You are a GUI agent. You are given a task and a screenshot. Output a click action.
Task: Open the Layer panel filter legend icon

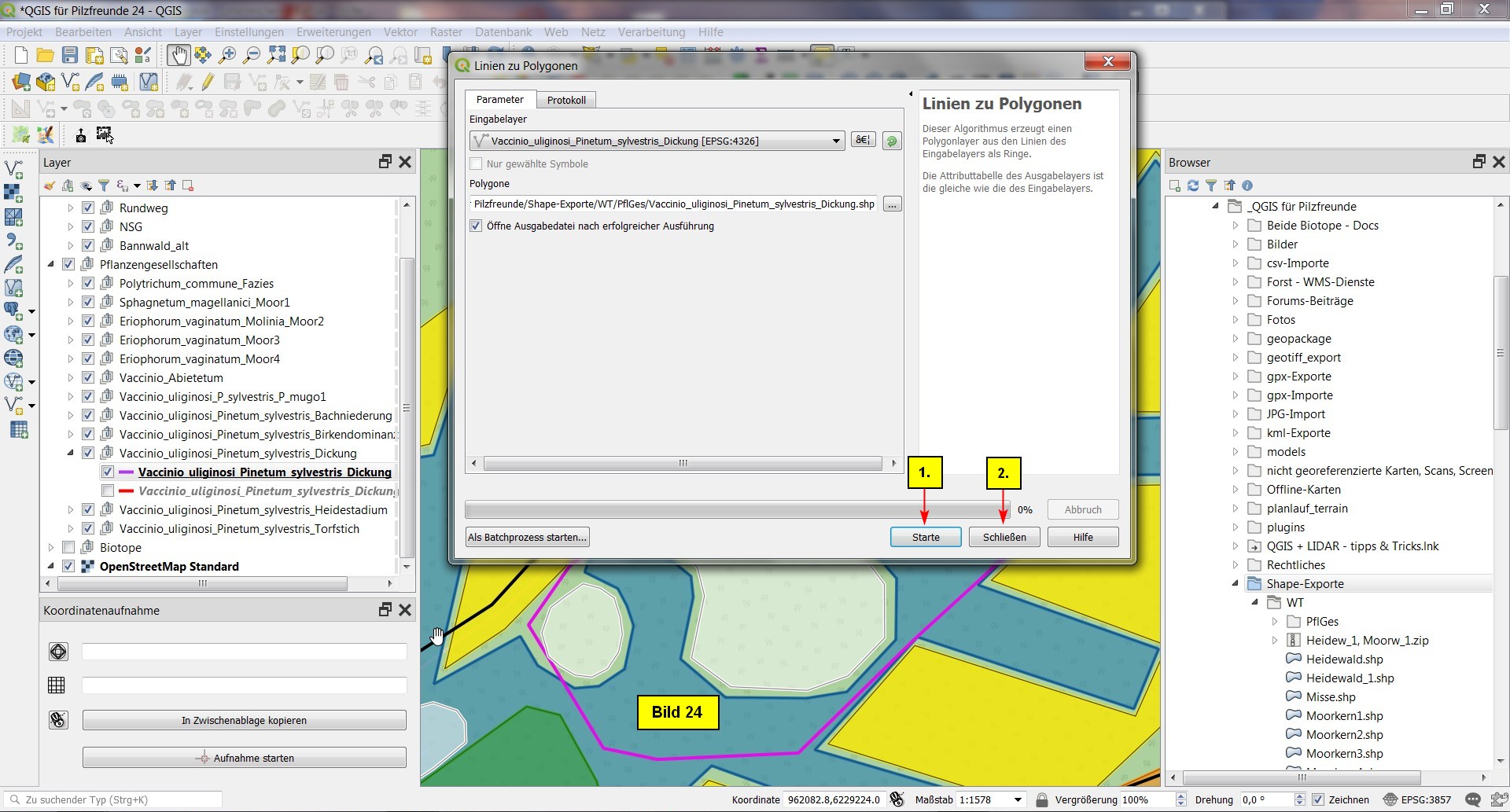104,186
